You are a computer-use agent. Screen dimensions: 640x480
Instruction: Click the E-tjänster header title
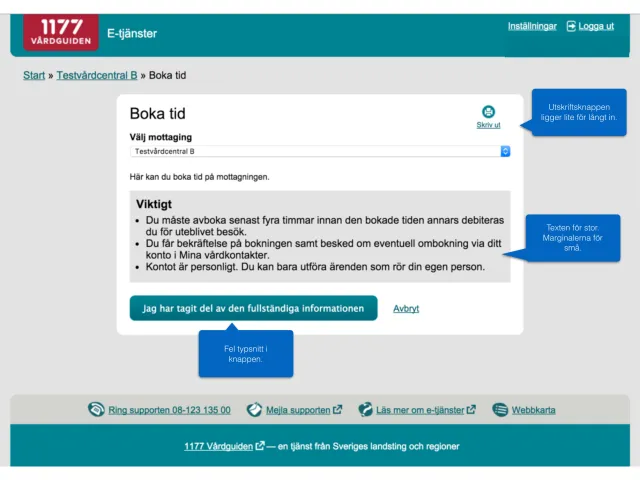[x=132, y=33]
